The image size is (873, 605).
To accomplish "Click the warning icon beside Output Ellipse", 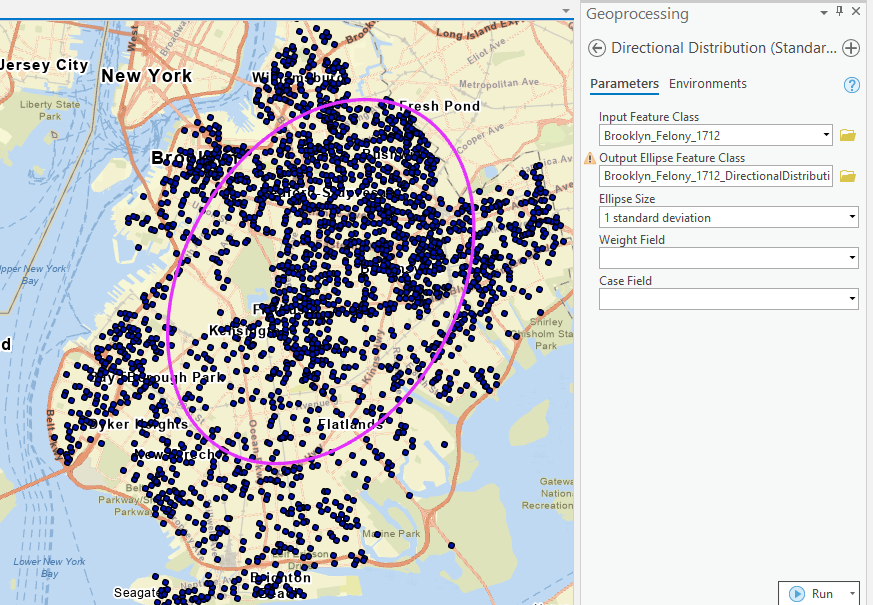I will 590,159.
